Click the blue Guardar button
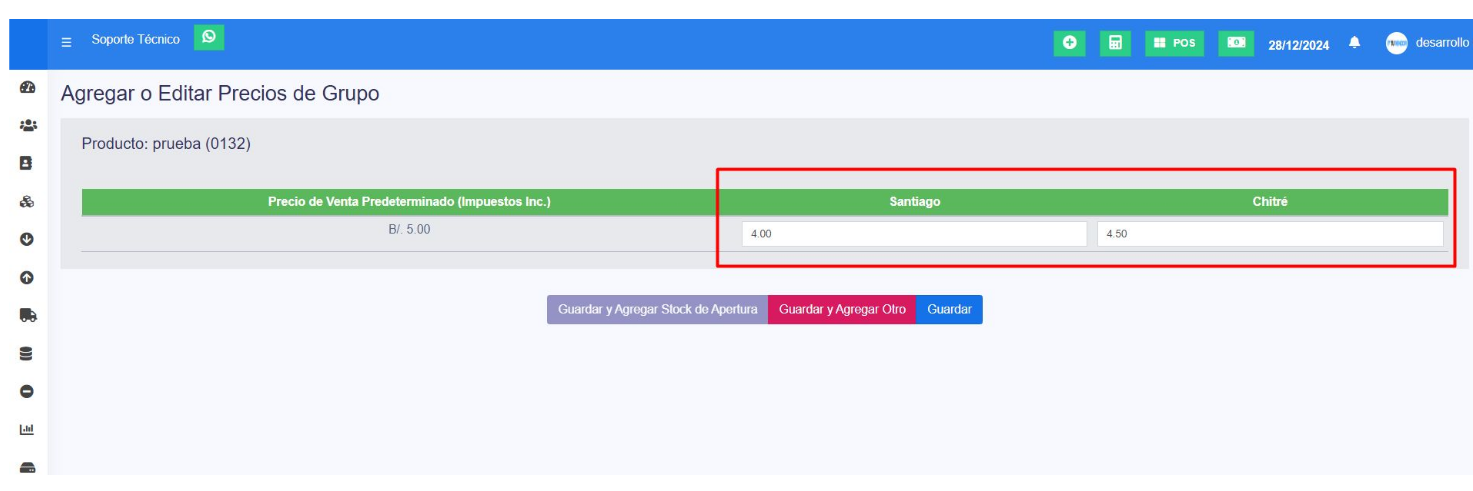Screen dimensions: 1473x491 [x=949, y=310]
